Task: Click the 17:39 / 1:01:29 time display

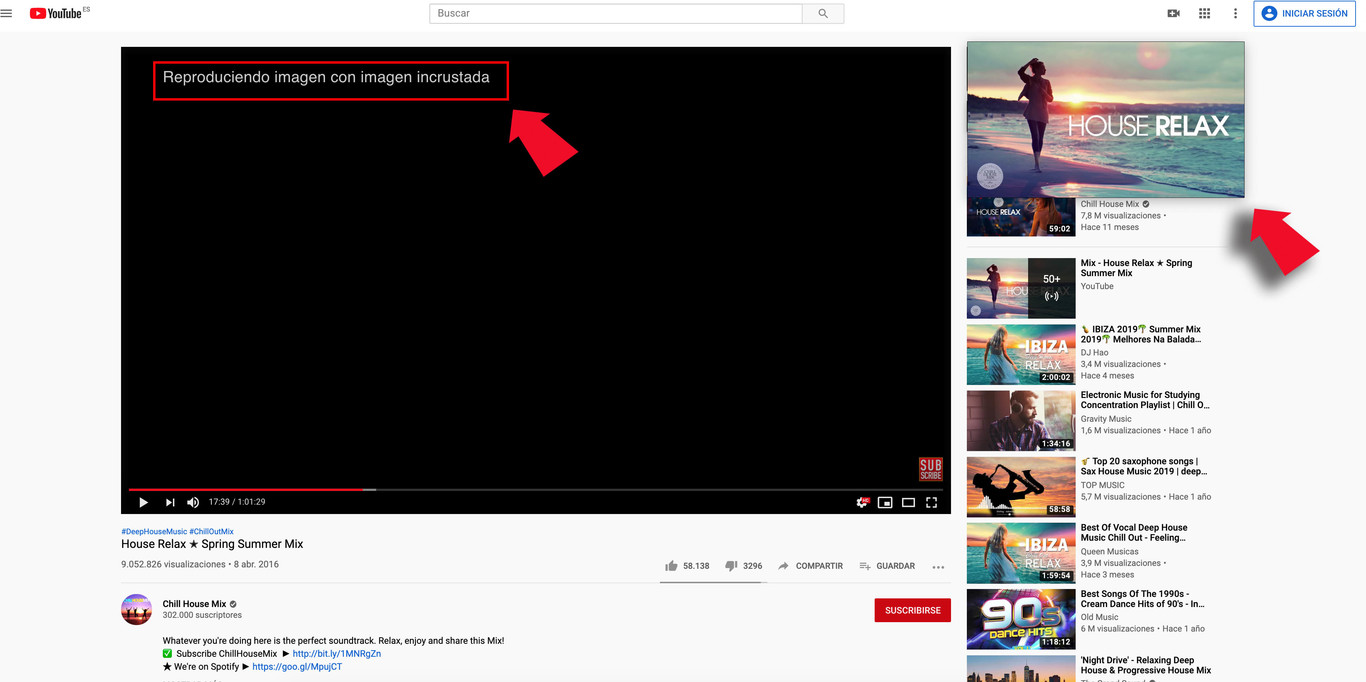Action: coord(237,502)
